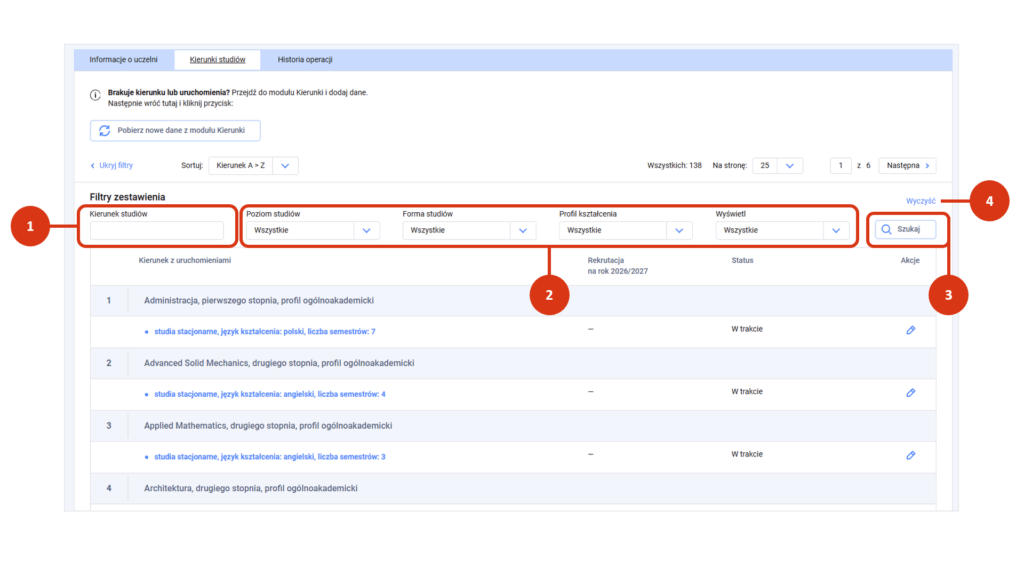Image resolution: width=1024 pixels, height=576 pixels.
Task: Click Pobierz nowe dane z modułu Kierunki
Action: pyautogui.click(x=175, y=131)
